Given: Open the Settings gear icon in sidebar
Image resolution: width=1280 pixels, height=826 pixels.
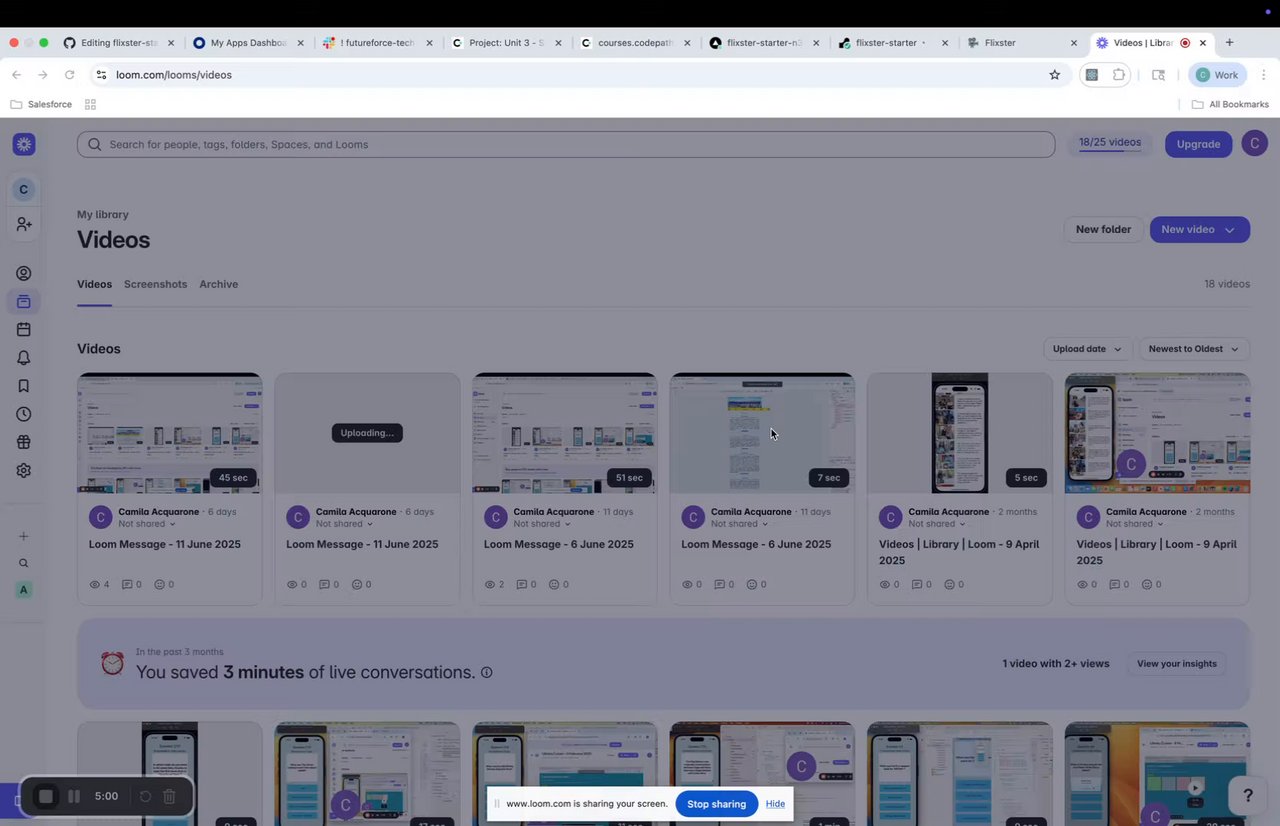Looking at the screenshot, I should tap(24, 470).
